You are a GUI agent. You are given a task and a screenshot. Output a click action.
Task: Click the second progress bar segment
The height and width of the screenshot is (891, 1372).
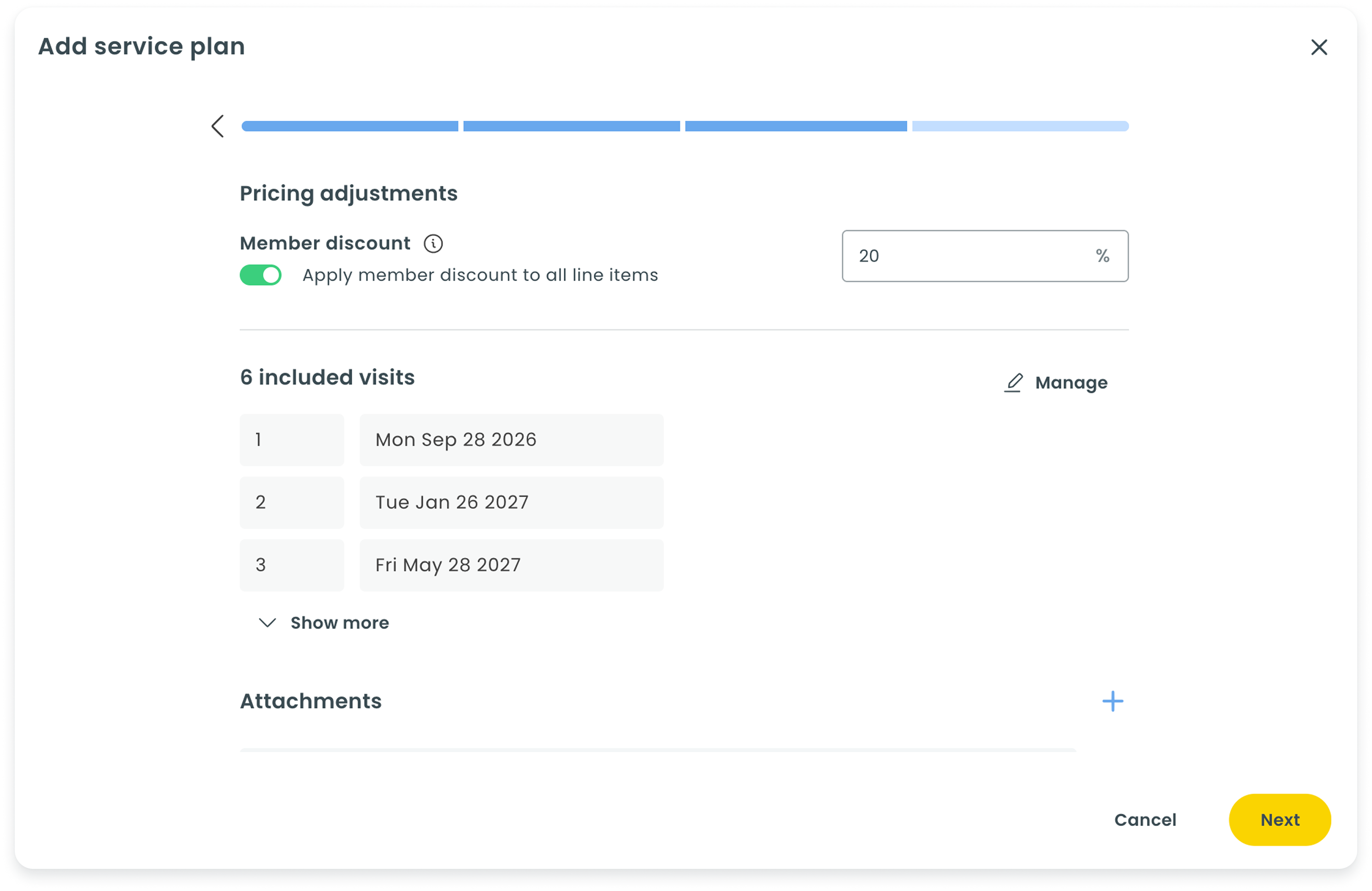[571, 126]
